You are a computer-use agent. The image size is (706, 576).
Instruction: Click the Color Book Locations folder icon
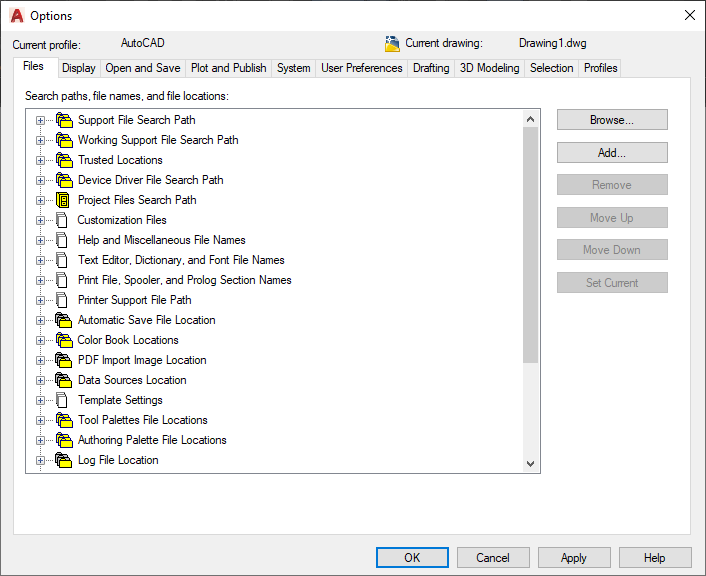point(64,340)
